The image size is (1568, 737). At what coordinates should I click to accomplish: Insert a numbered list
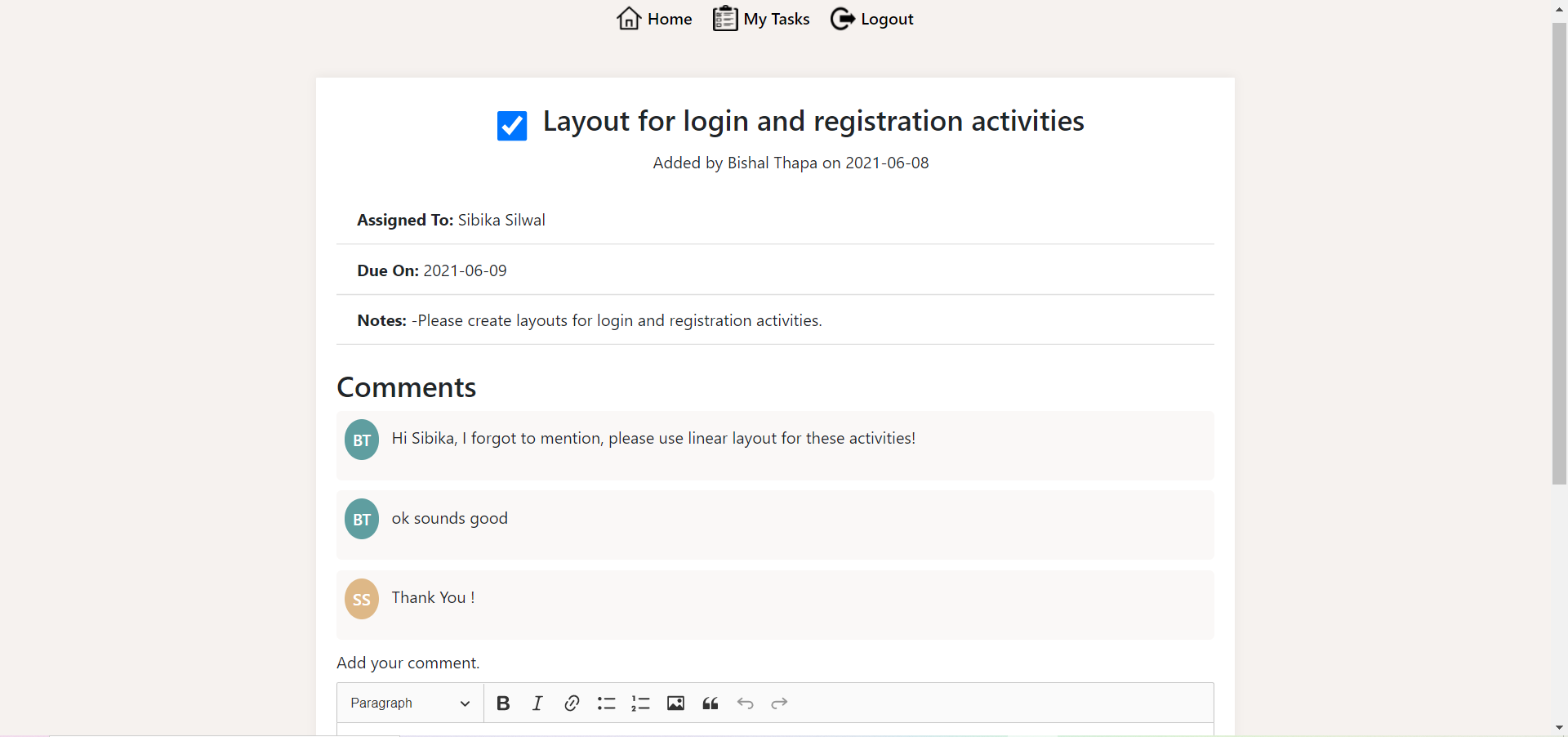640,703
